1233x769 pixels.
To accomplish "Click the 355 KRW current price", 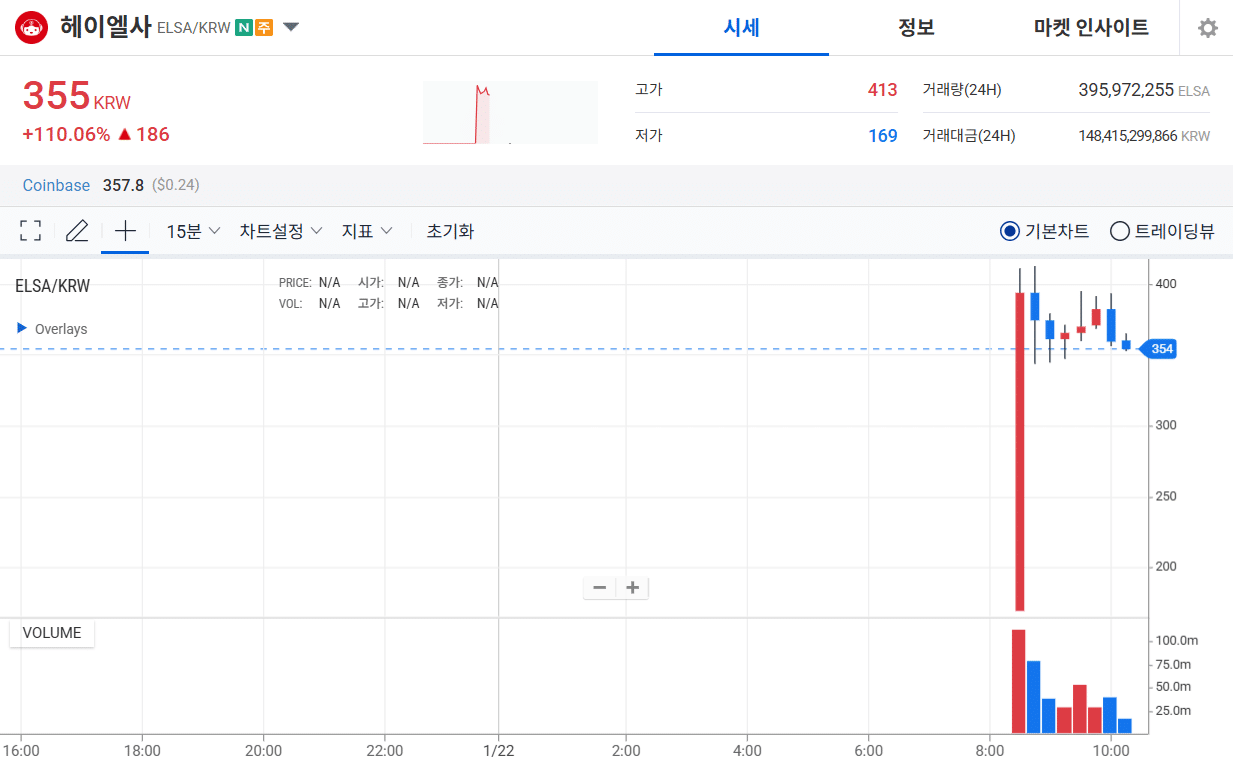I will (x=76, y=96).
